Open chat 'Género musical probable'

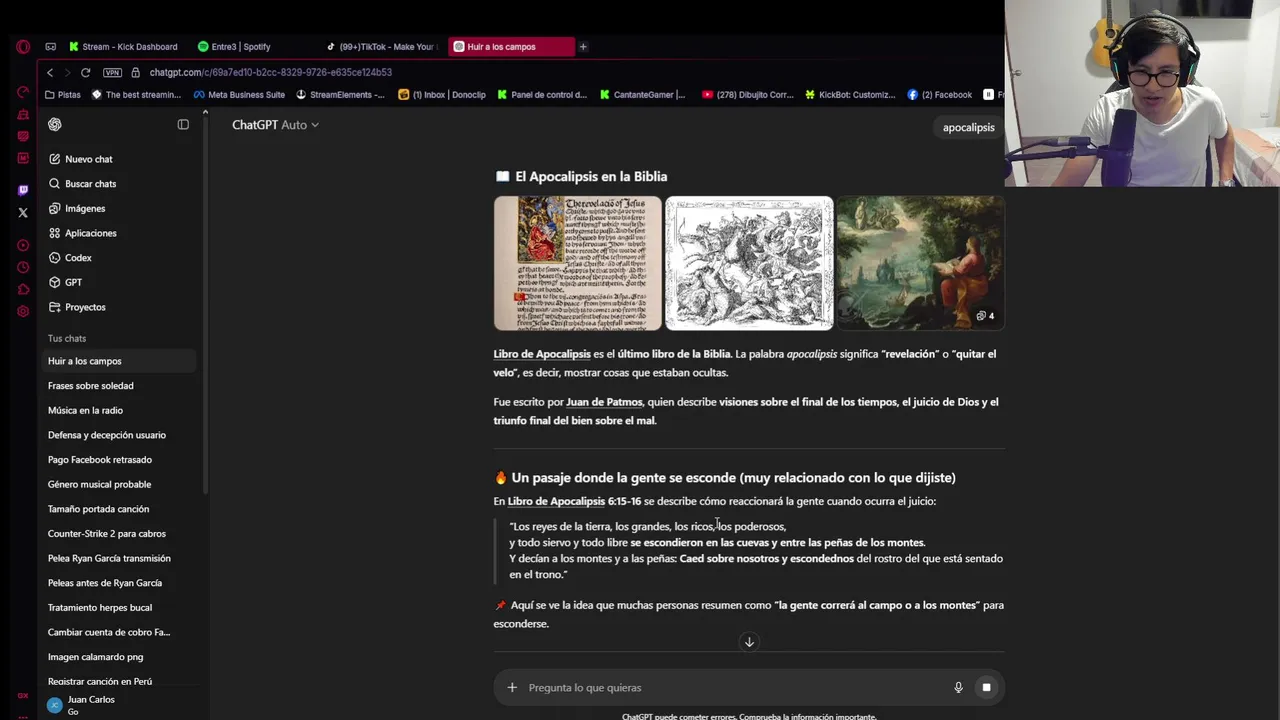coord(120,484)
